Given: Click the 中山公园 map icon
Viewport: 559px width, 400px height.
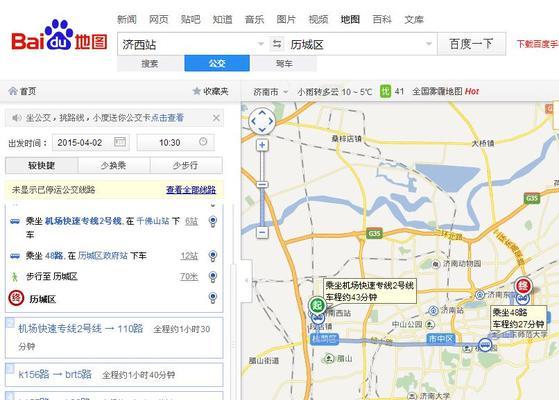Looking at the screenshot, I should point(430,324).
